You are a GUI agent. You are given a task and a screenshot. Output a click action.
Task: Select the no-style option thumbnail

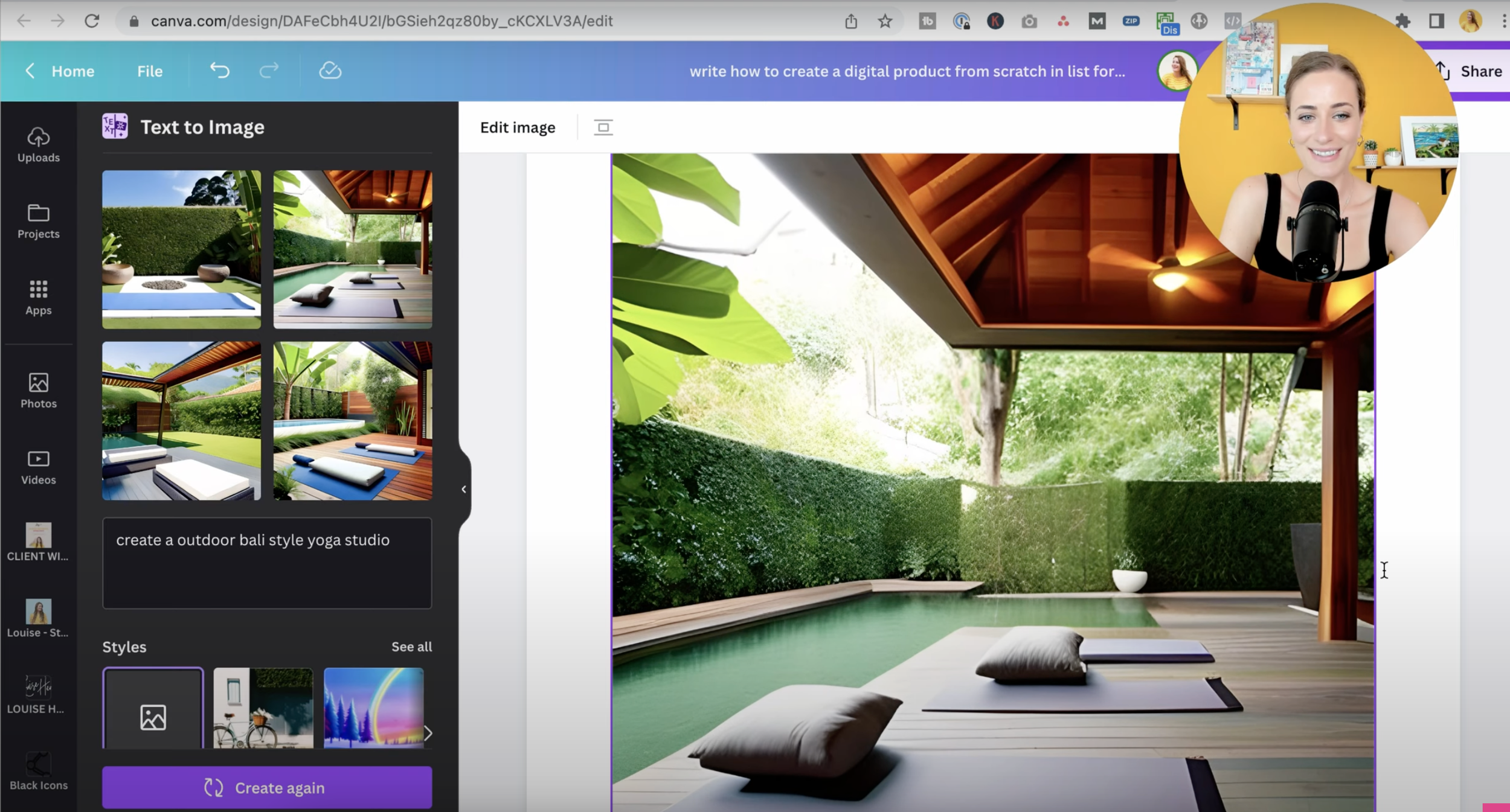pyautogui.click(x=153, y=708)
